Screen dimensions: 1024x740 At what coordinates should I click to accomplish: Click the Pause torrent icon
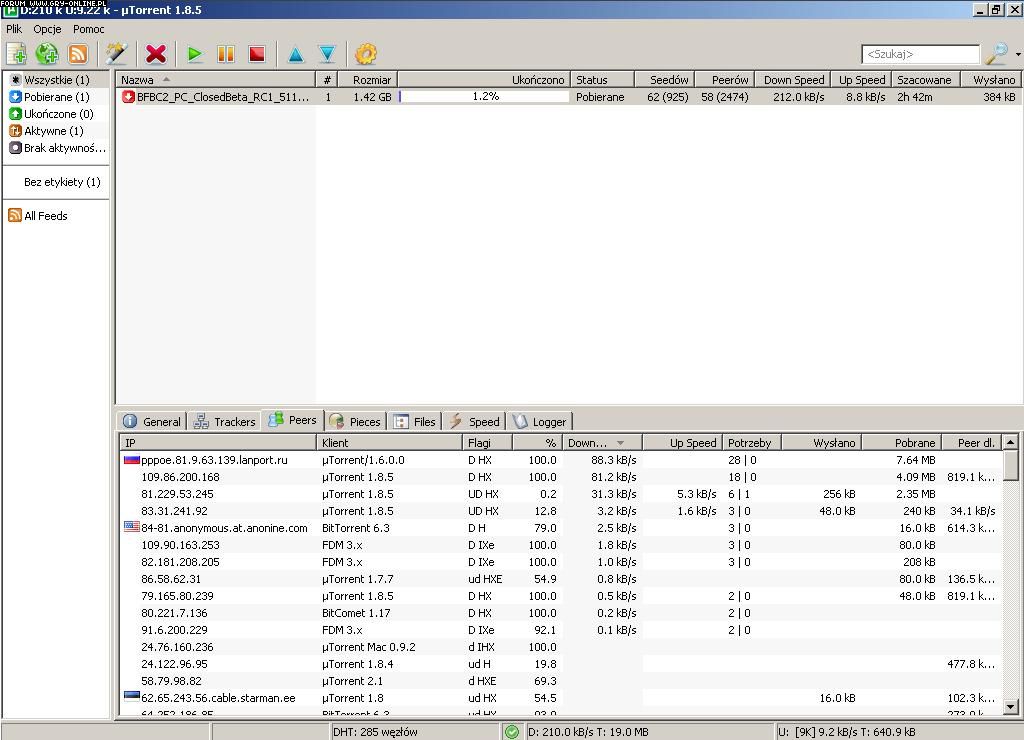tap(225, 54)
